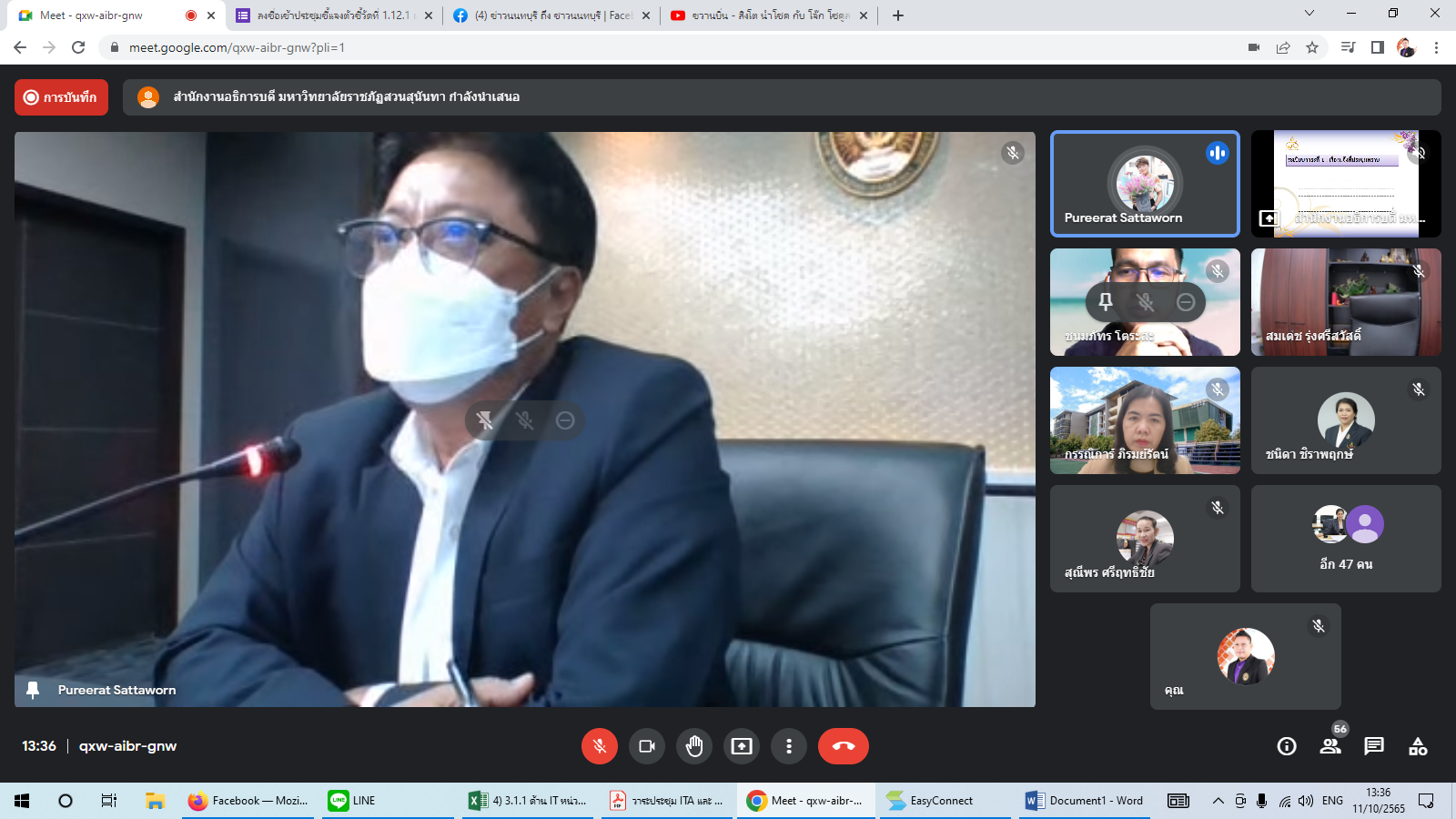
Task: Unpin the main video of Pureerat Sattaworn
Action: (x=485, y=420)
